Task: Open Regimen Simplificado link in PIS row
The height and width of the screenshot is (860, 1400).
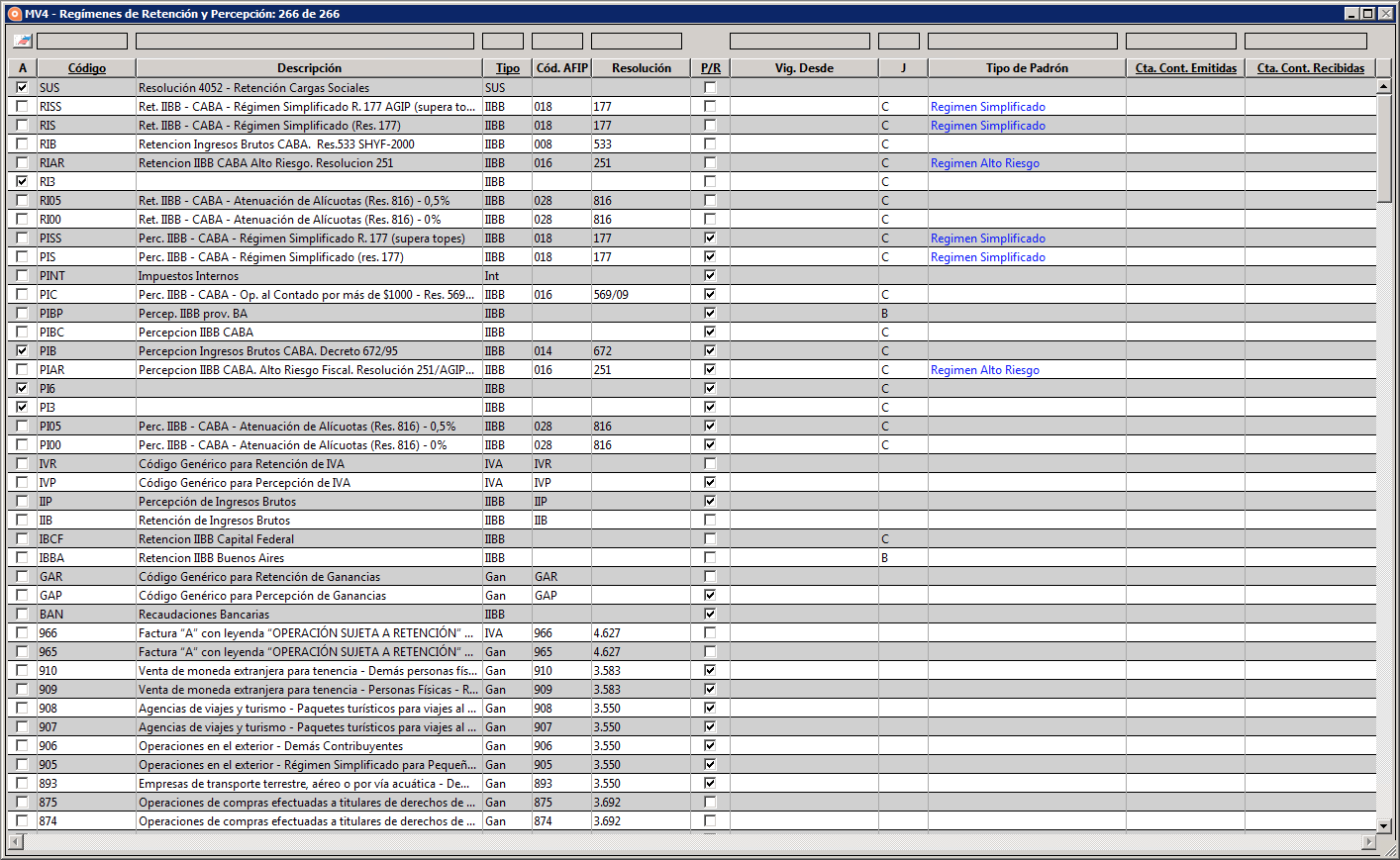Action: [987, 257]
